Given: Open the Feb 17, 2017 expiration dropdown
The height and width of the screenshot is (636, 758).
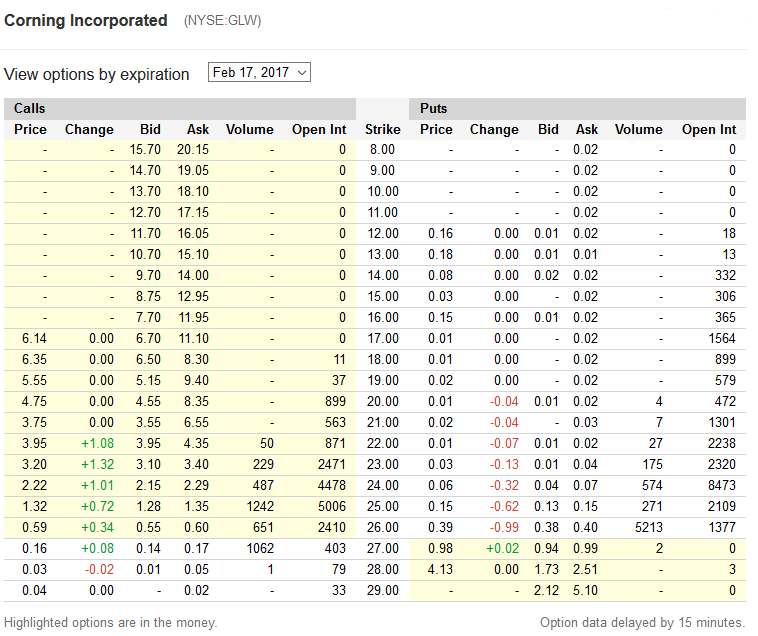Looking at the screenshot, I should [x=259, y=72].
